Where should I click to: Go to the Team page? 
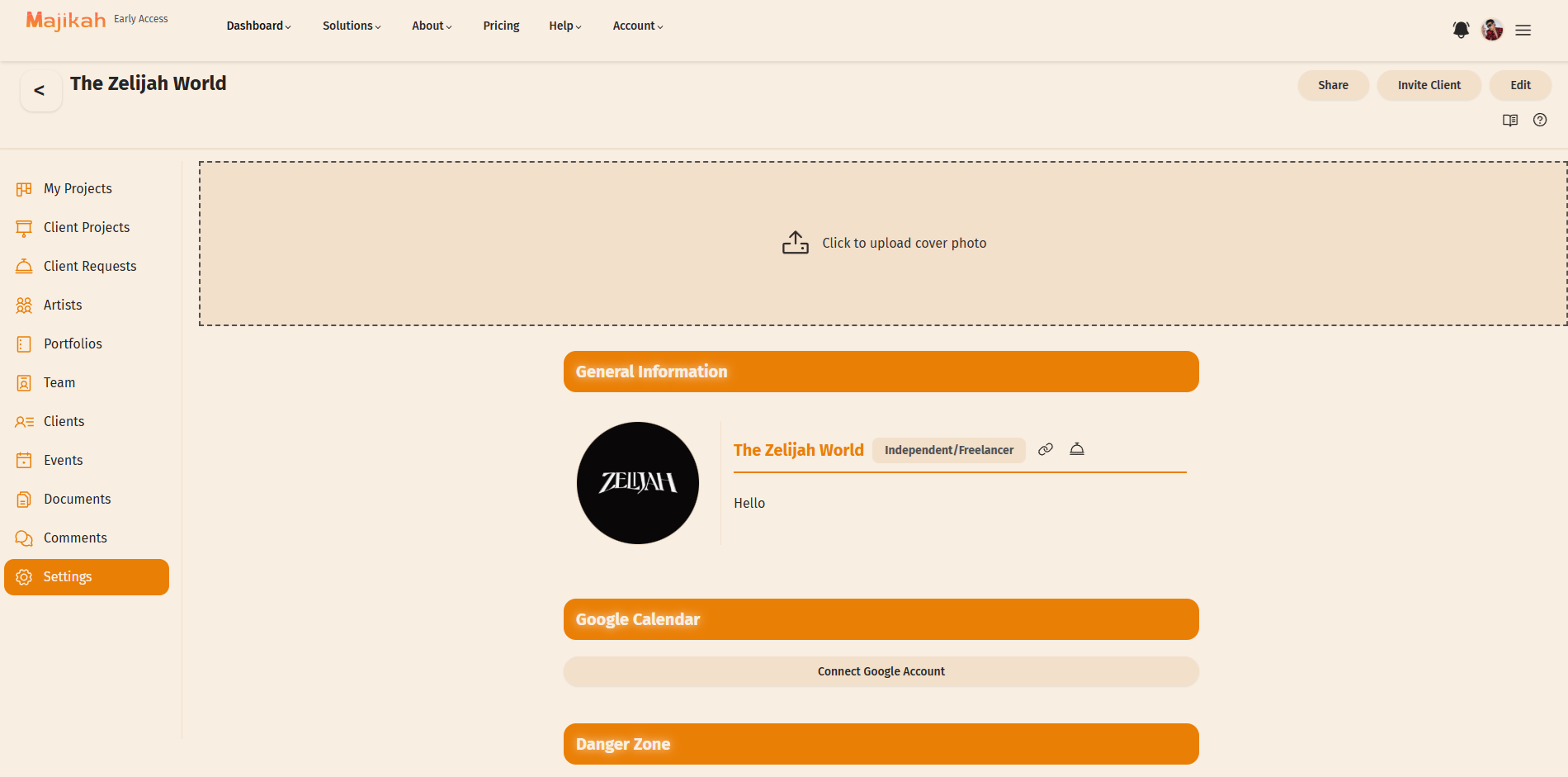pyautogui.click(x=87, y=383)
